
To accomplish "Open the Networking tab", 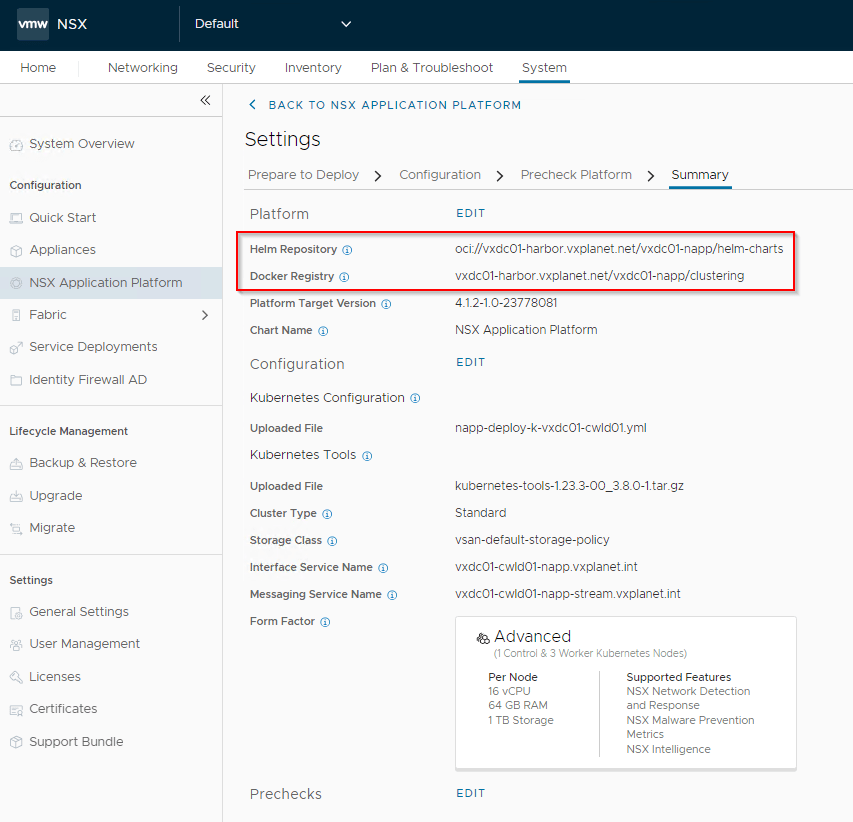I will tap(143, 67).
